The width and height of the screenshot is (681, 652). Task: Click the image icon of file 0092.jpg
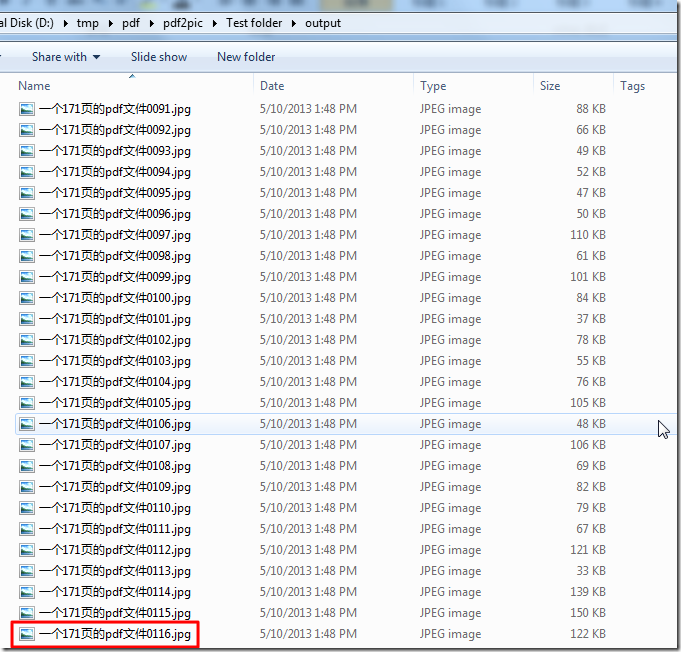[x=26, y=130]
